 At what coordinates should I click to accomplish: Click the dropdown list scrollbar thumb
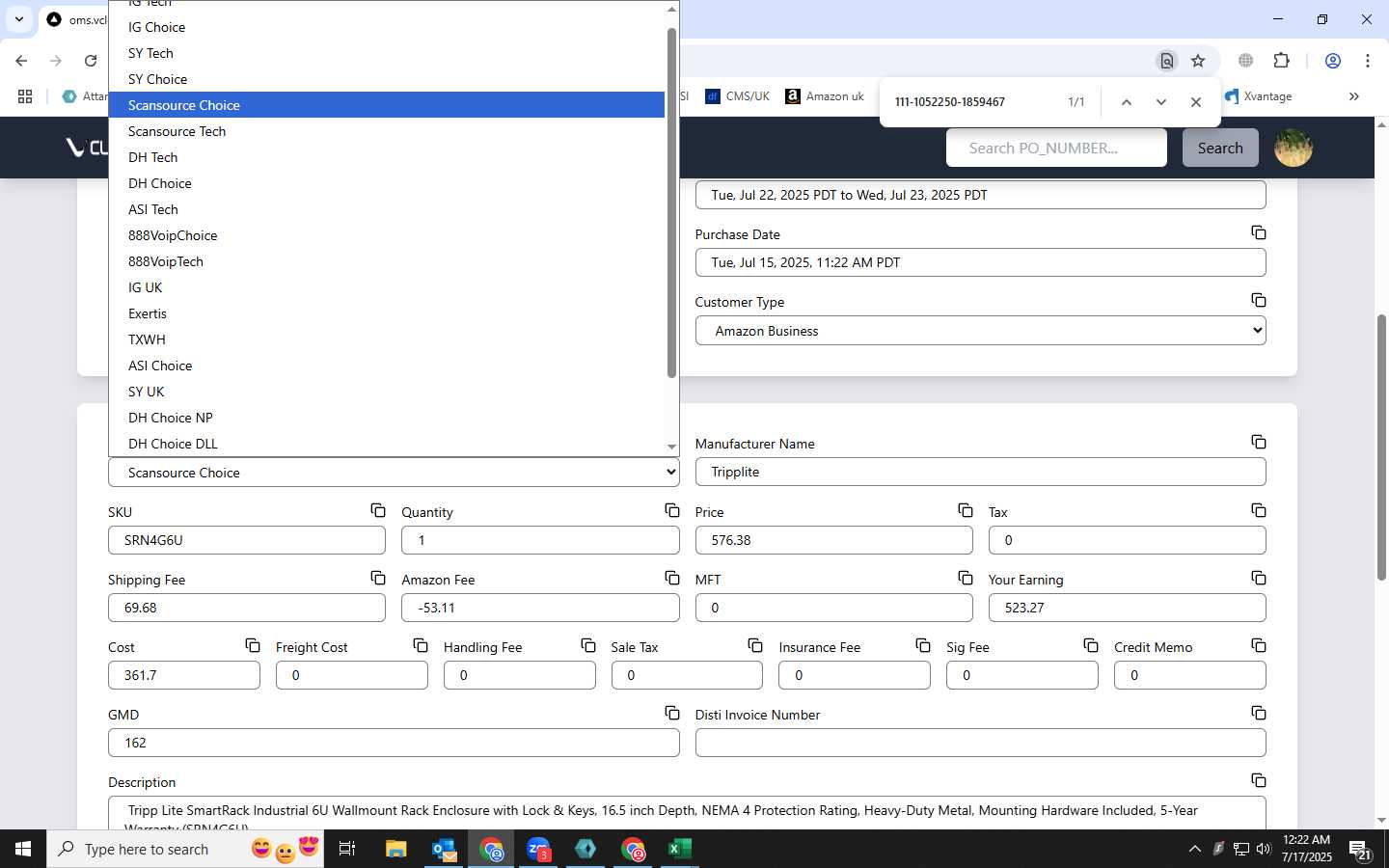(x=671, y=203)
